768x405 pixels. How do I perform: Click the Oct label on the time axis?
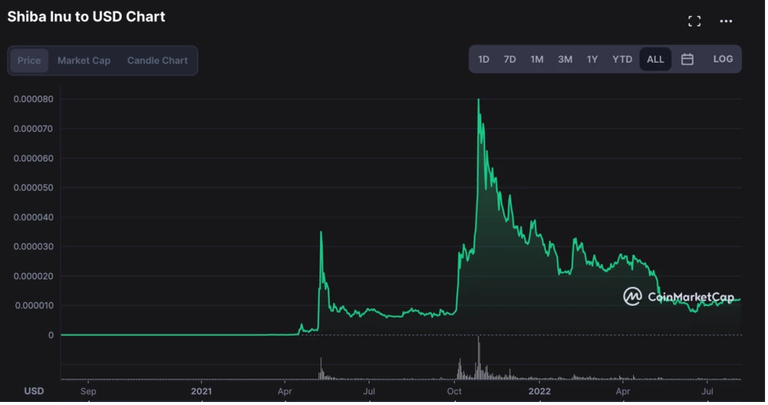(454, 391)
